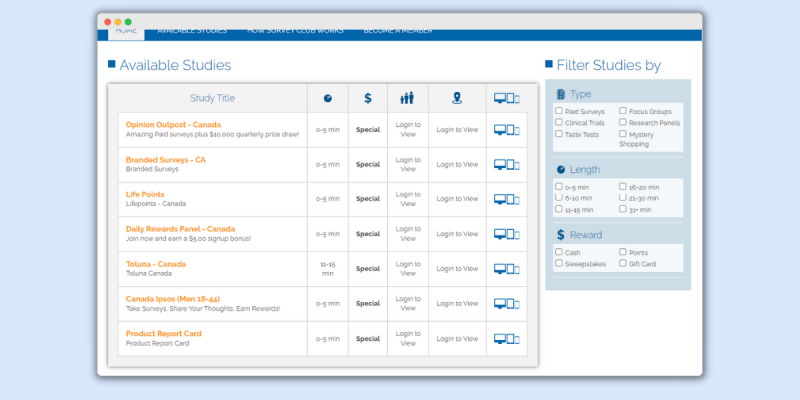Open Daily Rewards Panel - Canada study
800x400 pixels.
coord(181,229)
